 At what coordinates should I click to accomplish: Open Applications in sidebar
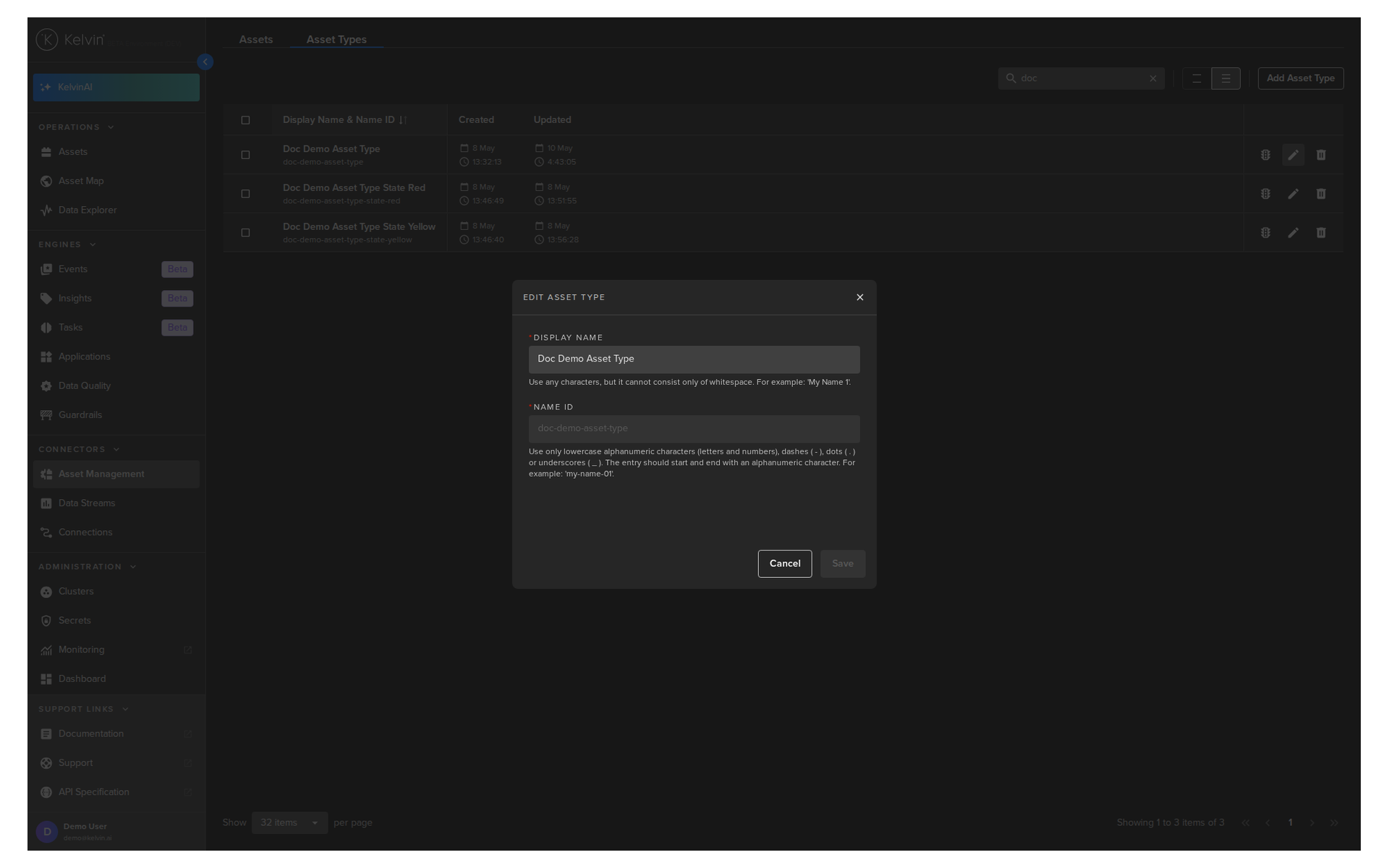point(116,357)
